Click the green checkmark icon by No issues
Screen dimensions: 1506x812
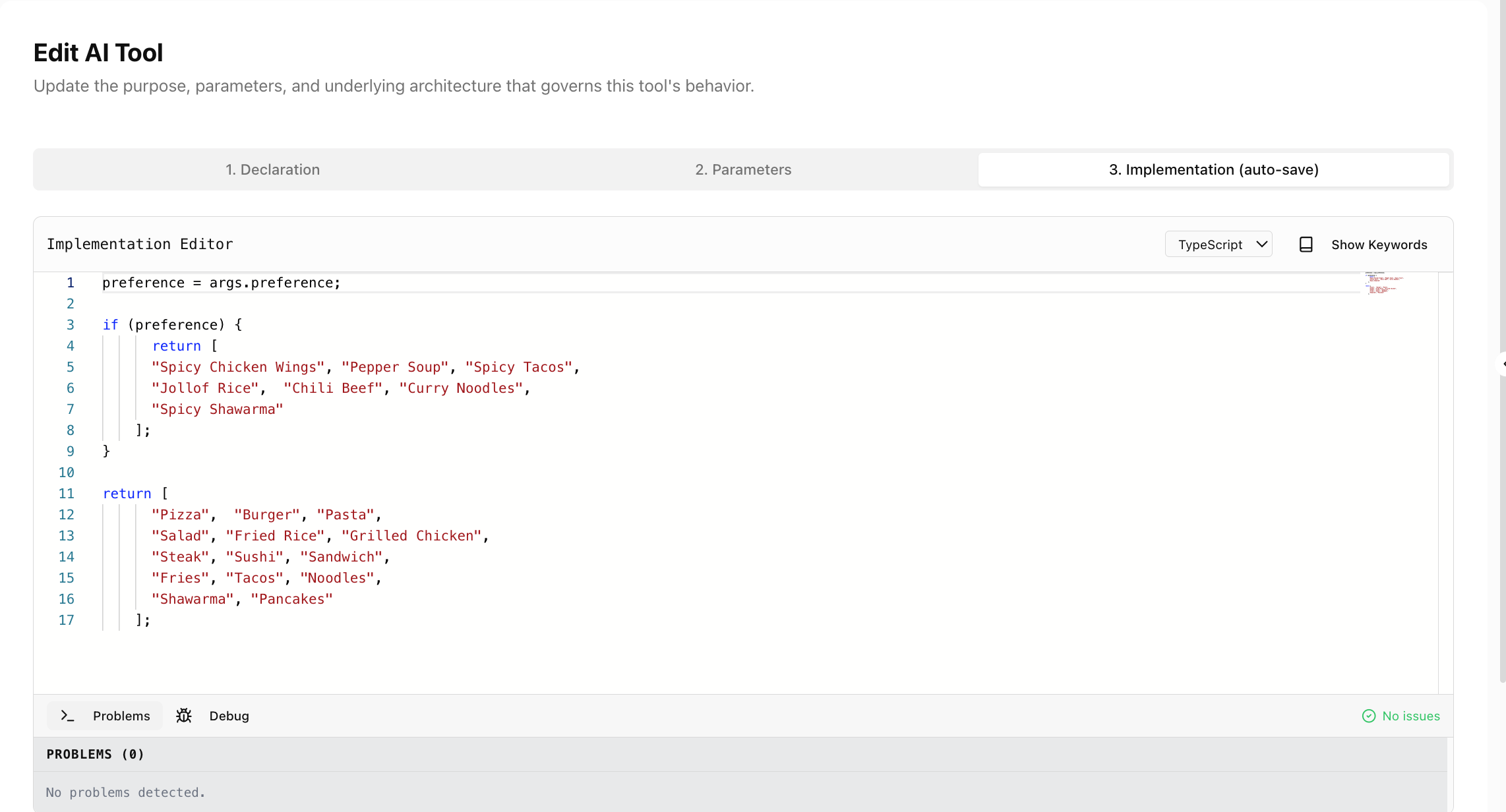1369,716
